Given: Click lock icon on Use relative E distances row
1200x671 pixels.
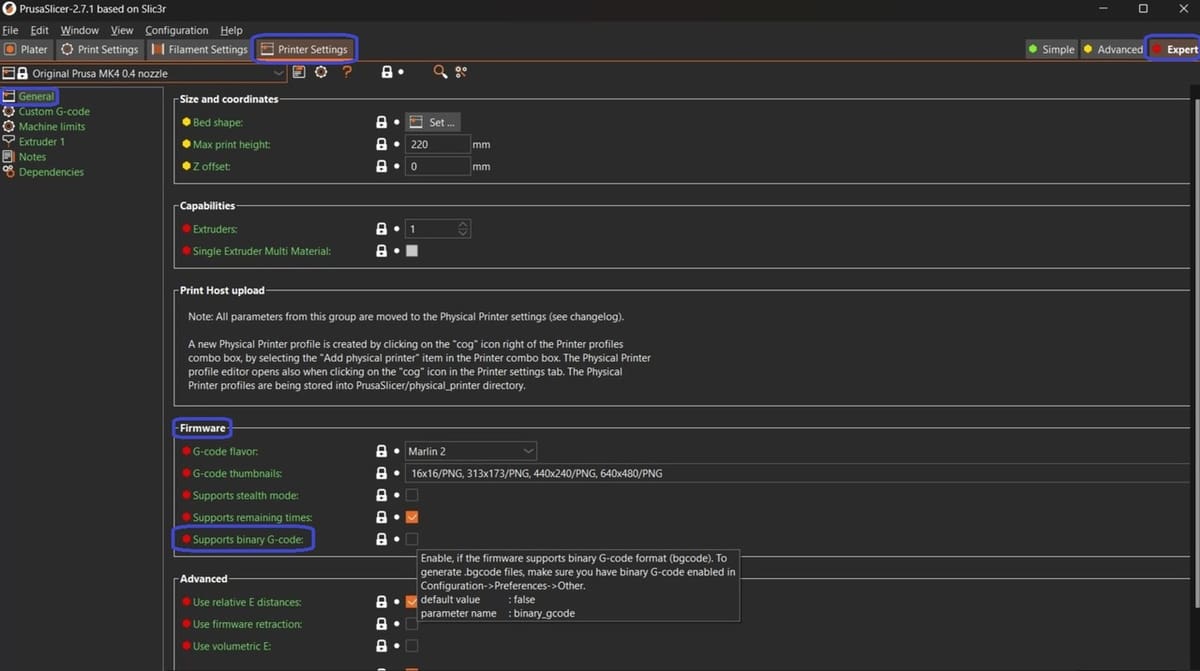Looking at the screenshot, I should click(381, 602).
